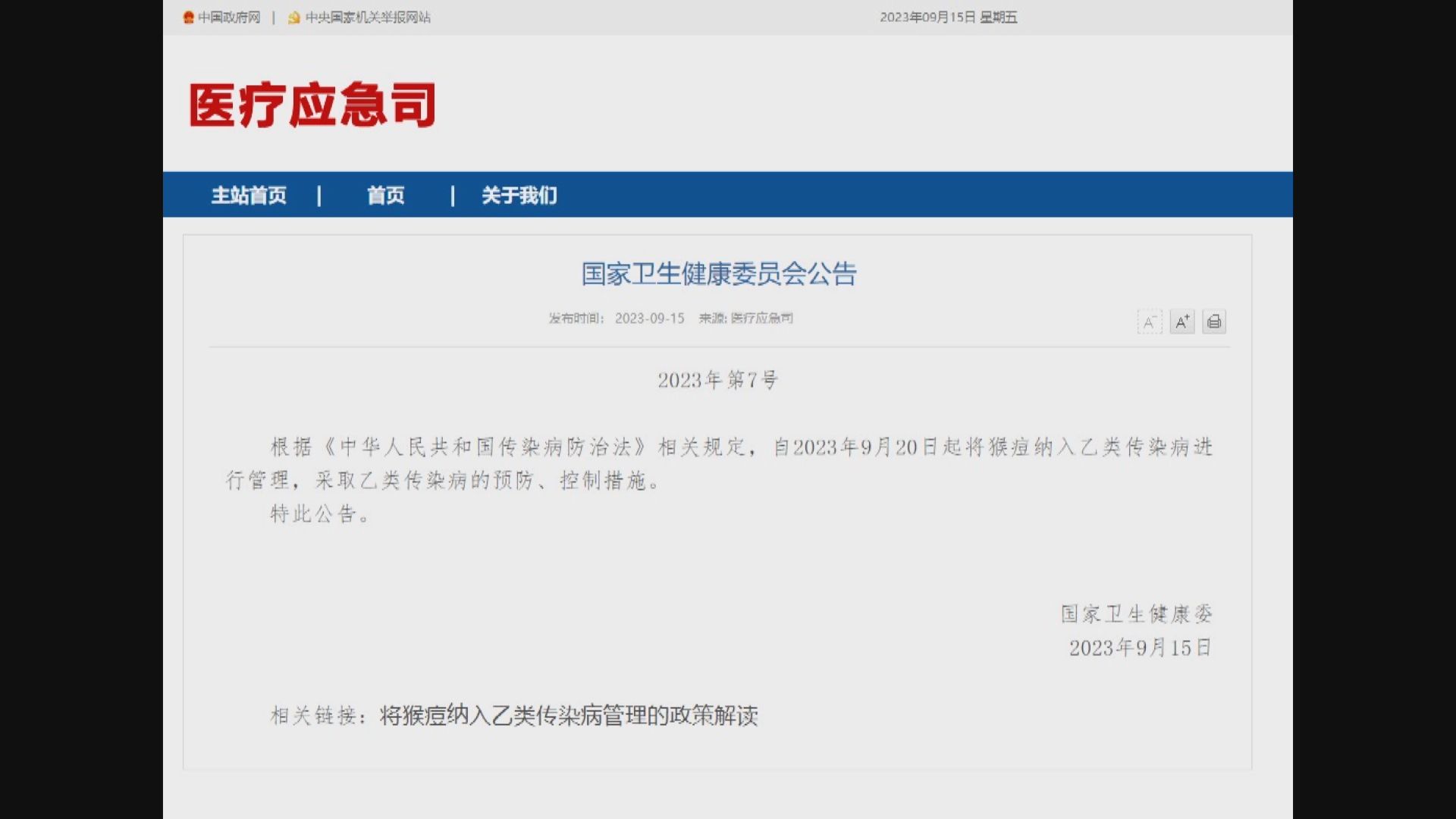The height and width of the screenshot is (819, 1456).
Task: Click the 医疗应急司 source link
Action: [x=761, y=318]
